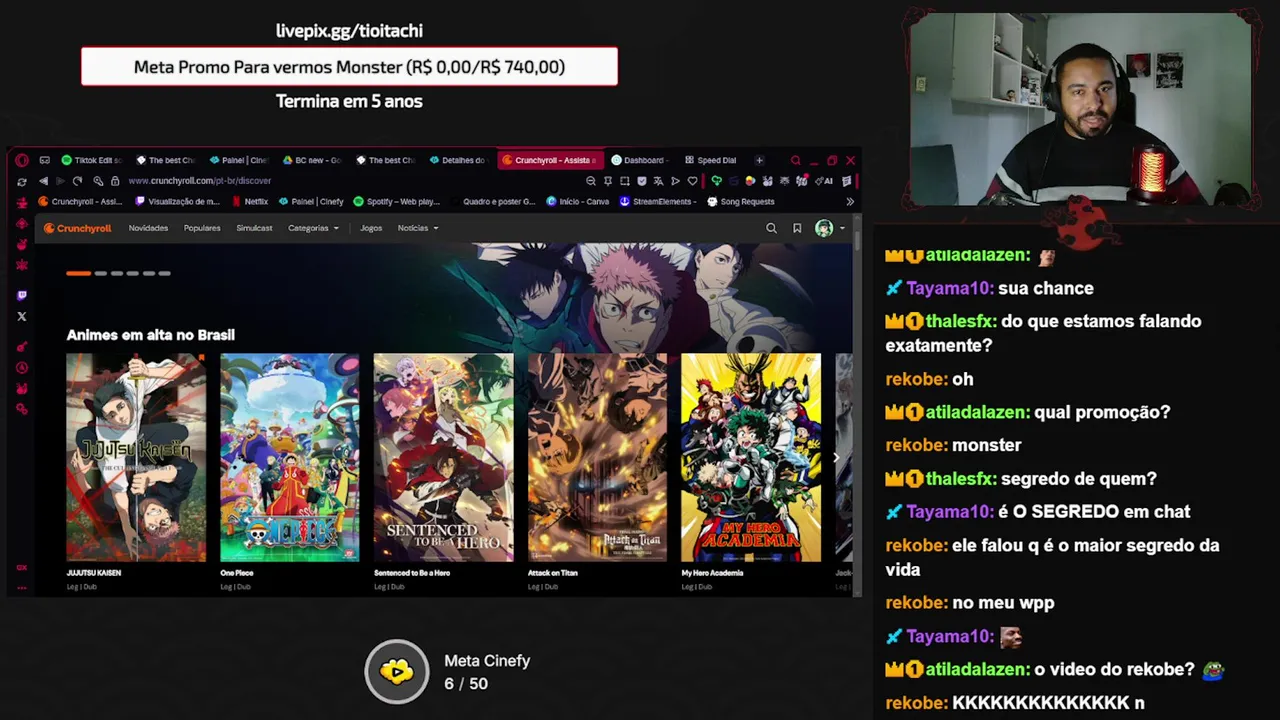Click the green download extension icon
The image size is (1280, 720).
point(716,181)
